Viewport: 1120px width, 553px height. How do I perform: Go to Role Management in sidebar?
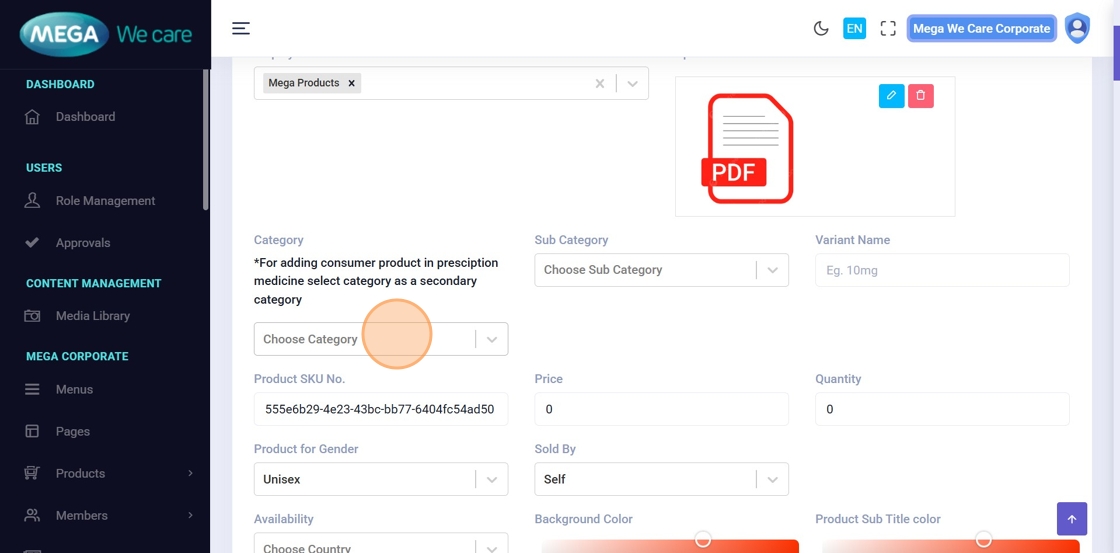point(105,201)
